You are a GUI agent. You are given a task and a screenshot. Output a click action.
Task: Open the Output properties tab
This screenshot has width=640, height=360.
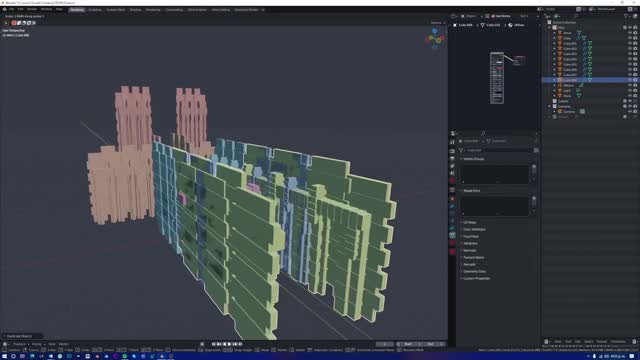click(x=452, y=158)
